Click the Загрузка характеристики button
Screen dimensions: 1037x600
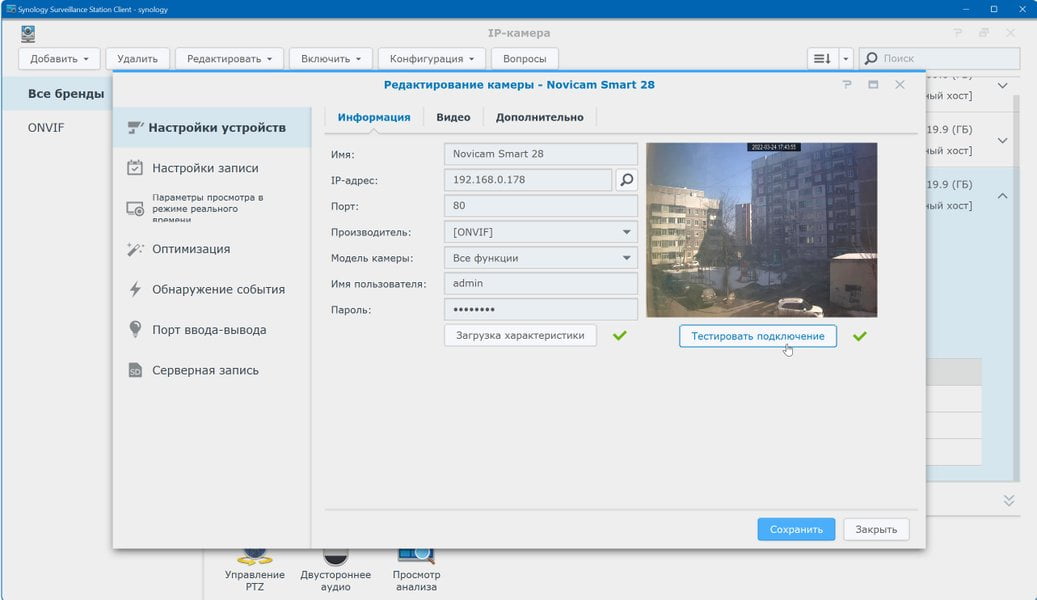click(520, 335)
